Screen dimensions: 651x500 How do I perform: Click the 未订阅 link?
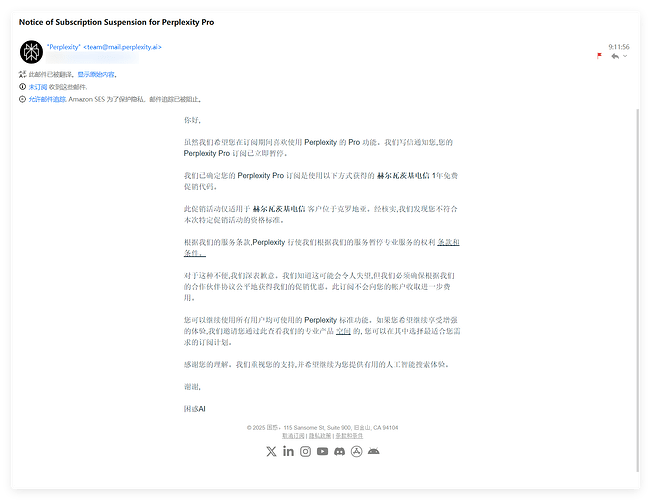(x=38, y=87)
